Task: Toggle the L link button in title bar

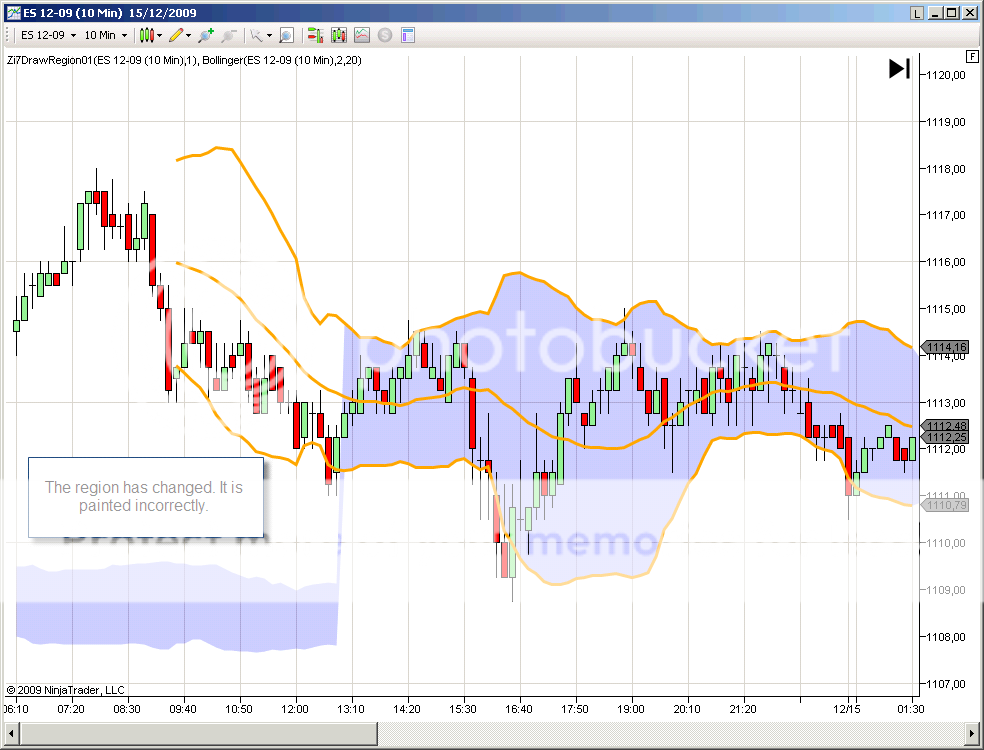Action: click(x=917, y=13)
